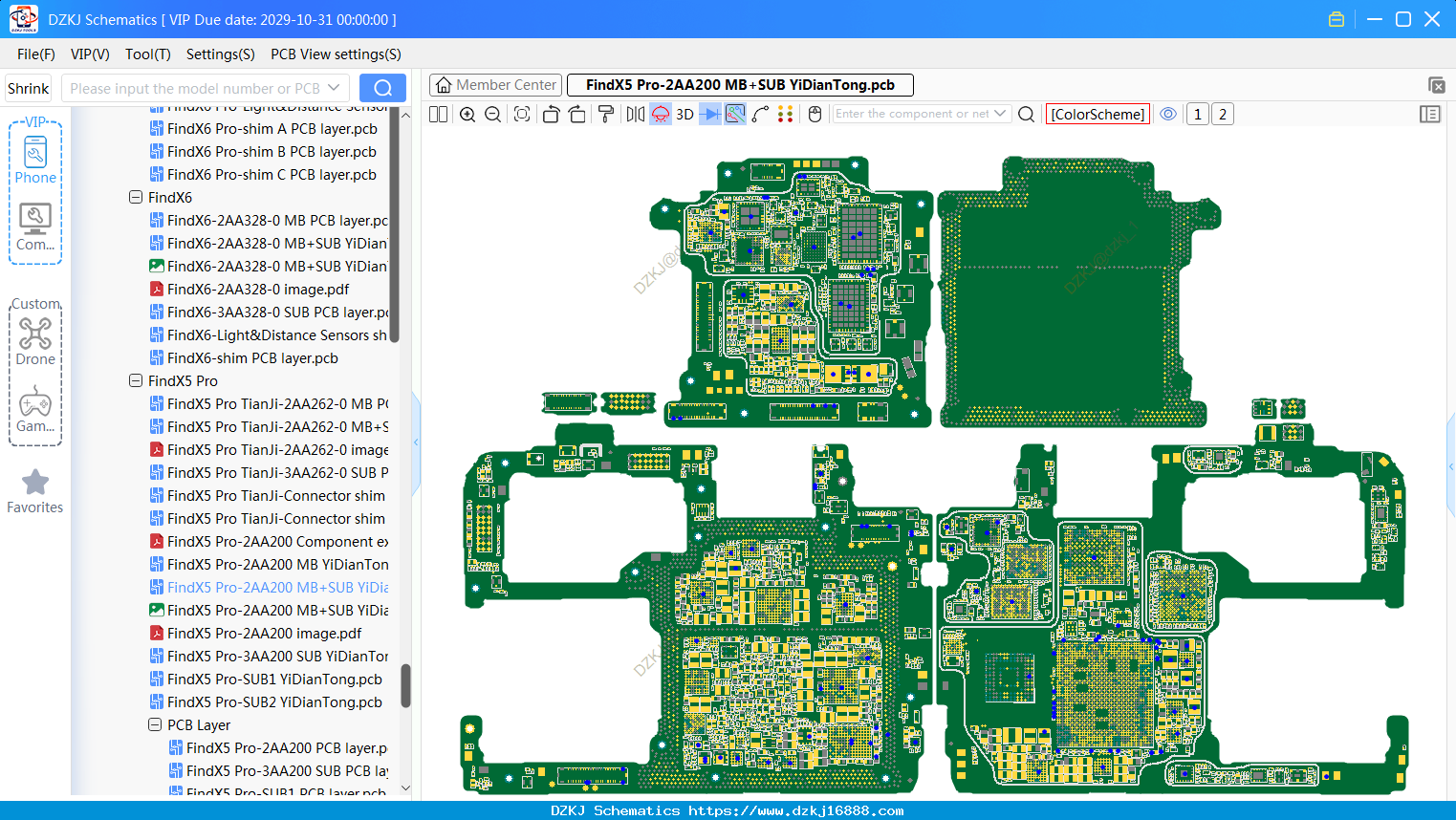Toggle the eye visibility icon
Image resolution: width=1456 pixels, height=820 pixels.
click(x=1168, y=114)
